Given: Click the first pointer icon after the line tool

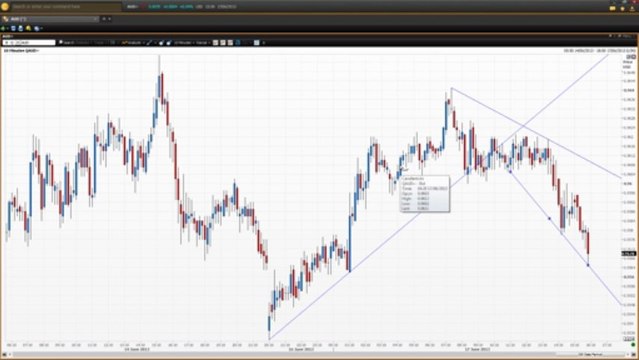Looking at the screenshot, I should [x=161, y=42].
